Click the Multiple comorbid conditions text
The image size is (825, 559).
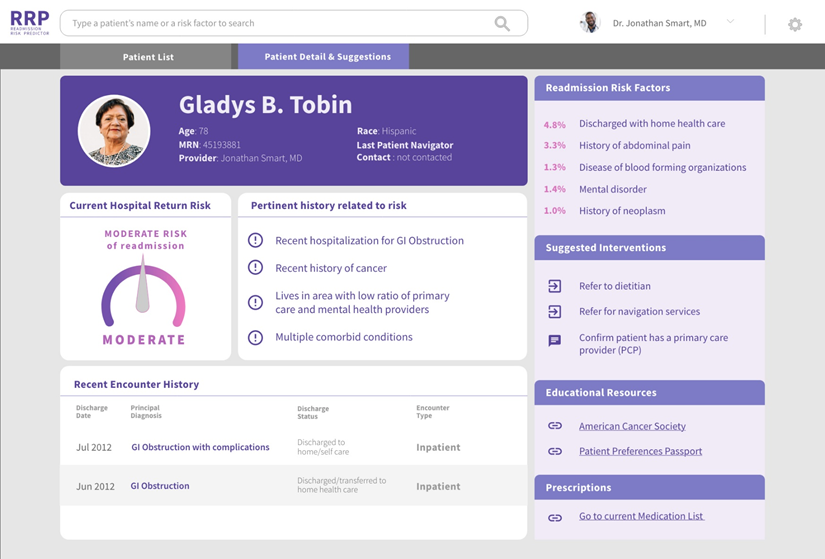click(x=344, y=337)
